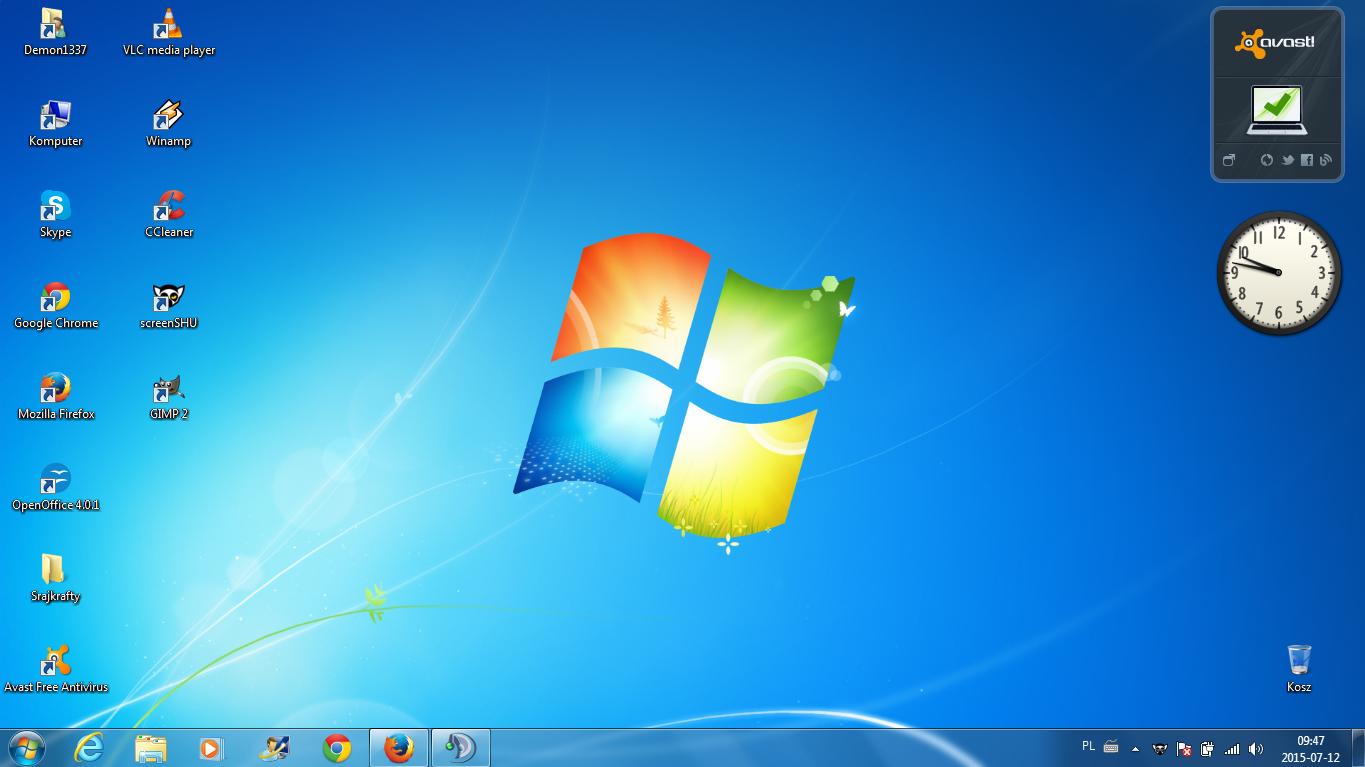Select the Demon1337 user folder icon
1365x767 pixels.
(55, 31)
